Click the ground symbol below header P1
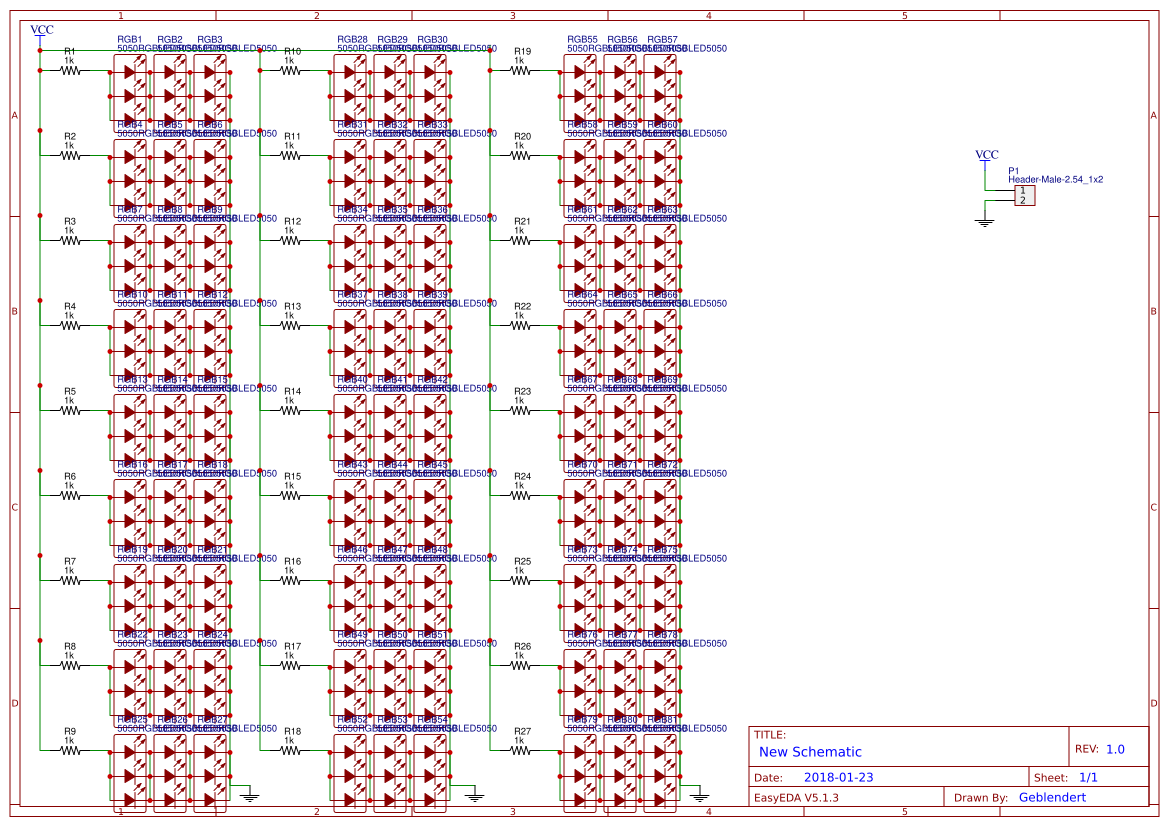This screenshot has height=827, width=1169. click(984, 222)
